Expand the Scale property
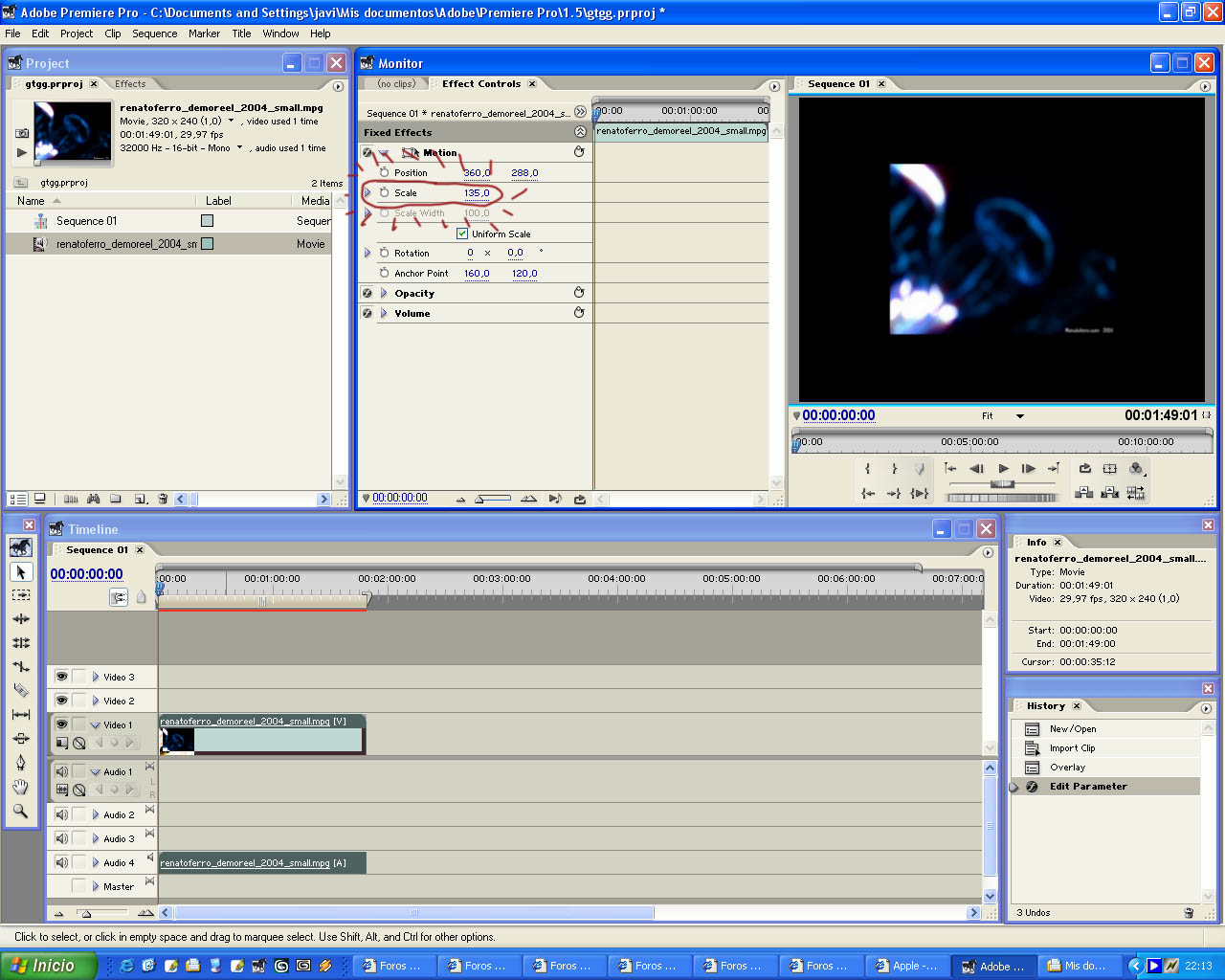 367,192
